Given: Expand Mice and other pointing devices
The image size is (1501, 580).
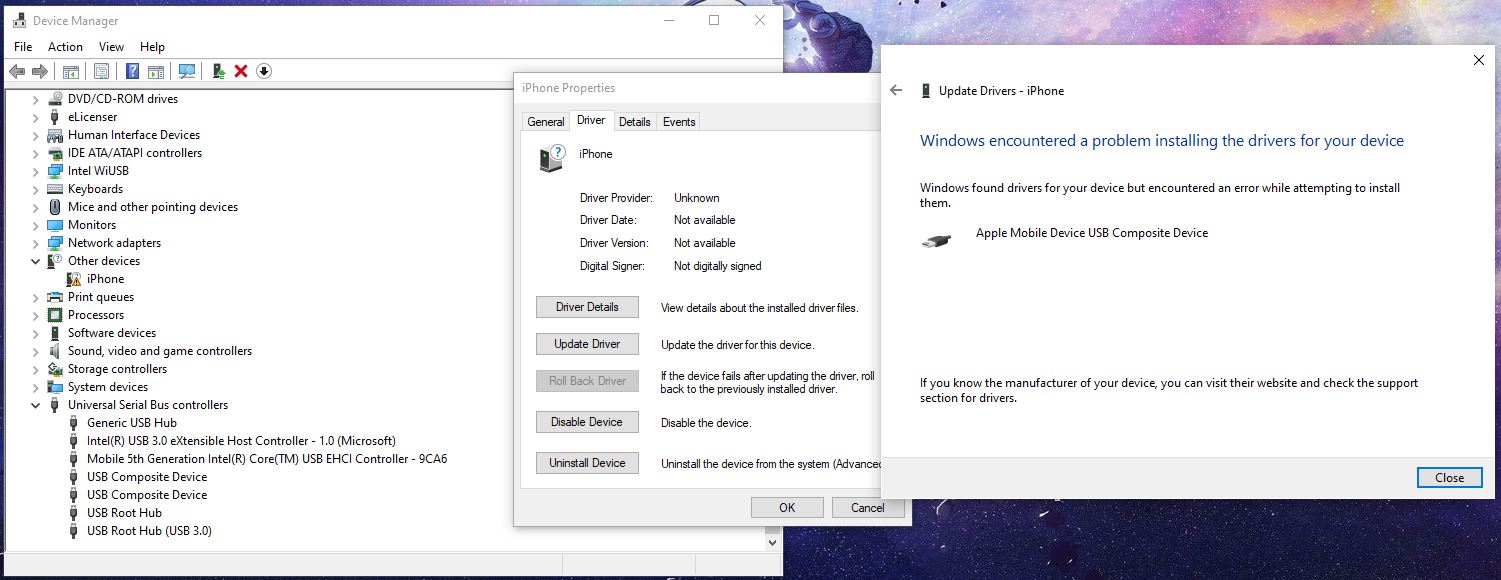Looking at the screenshot, I should tap(36, 207).
